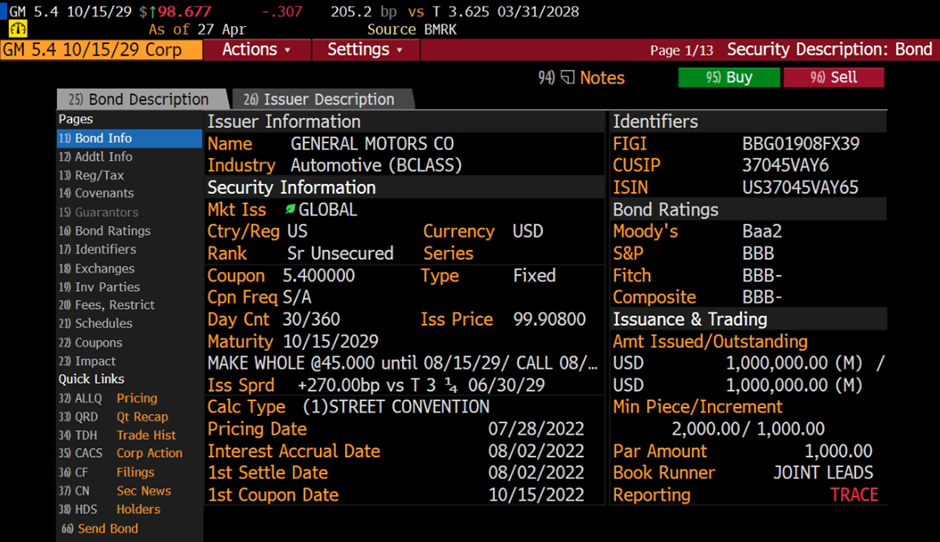Select the Bond Info page

[129, 138]
